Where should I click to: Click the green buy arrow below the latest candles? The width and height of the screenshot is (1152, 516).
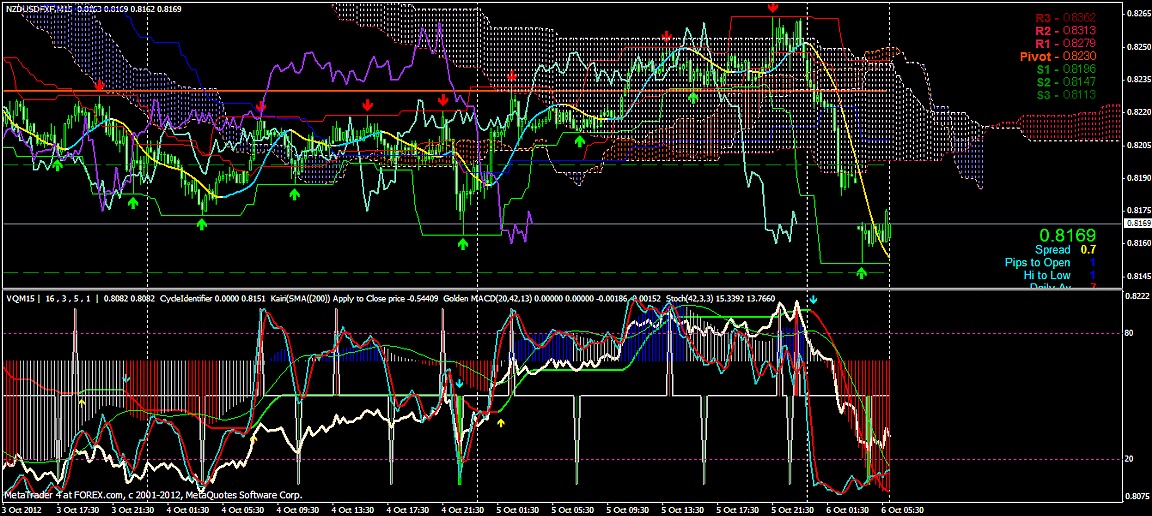coord(862,272)
